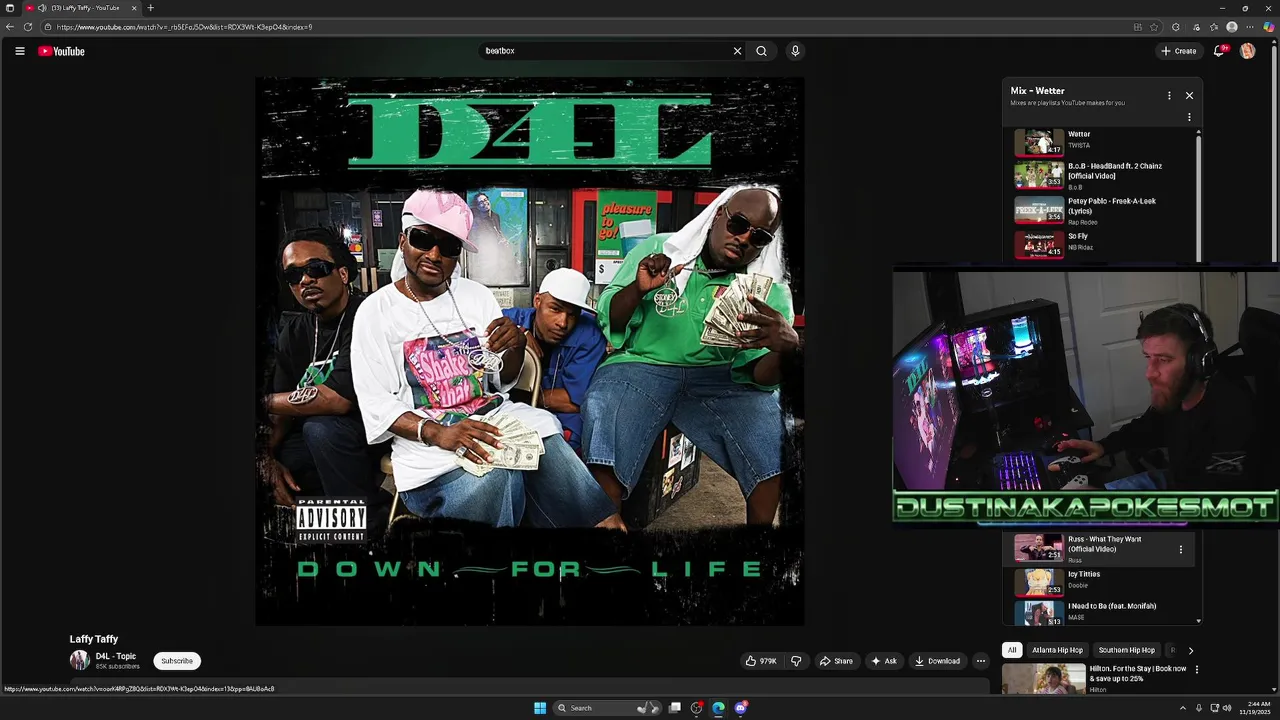This screenshot has width=1280, height=720.
Task: Open the D4L channel avatar
Action: [79, 660]
